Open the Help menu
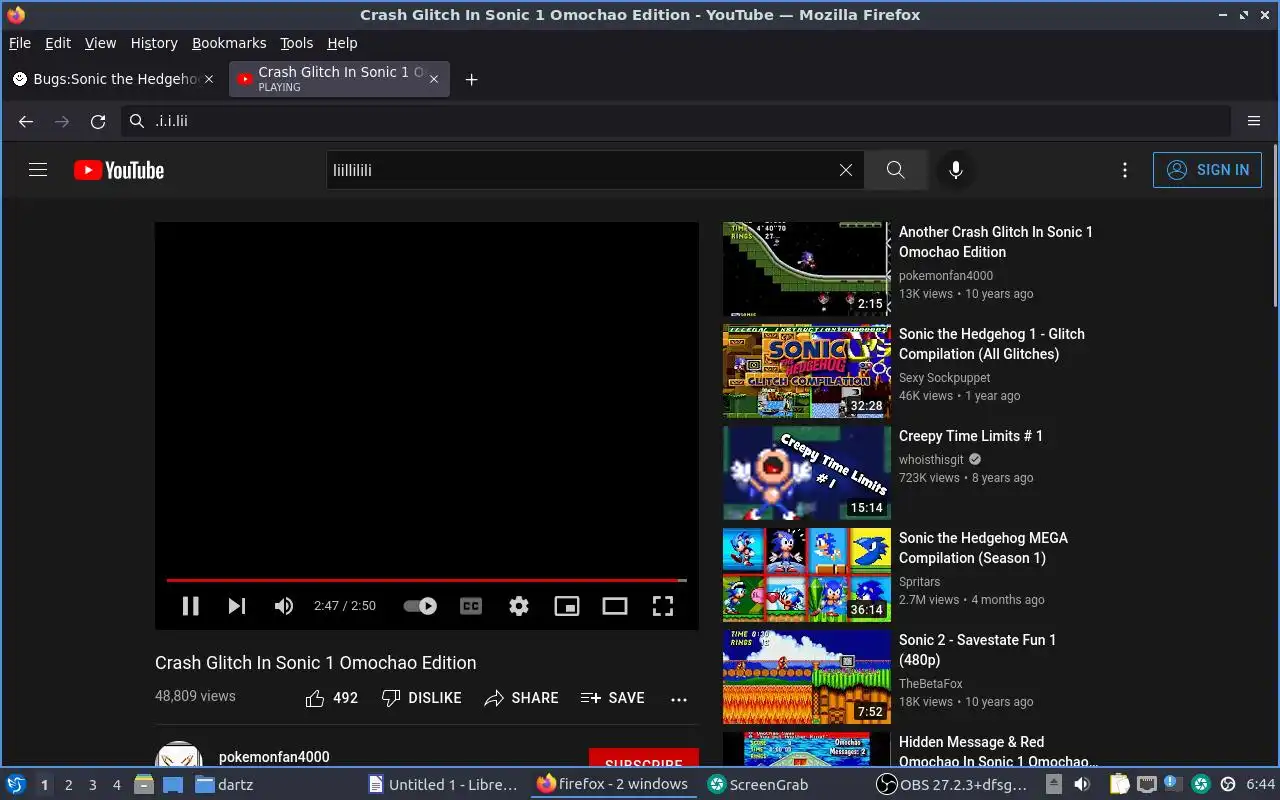Viewport: 1280px width, 800px height. [342, 43]
